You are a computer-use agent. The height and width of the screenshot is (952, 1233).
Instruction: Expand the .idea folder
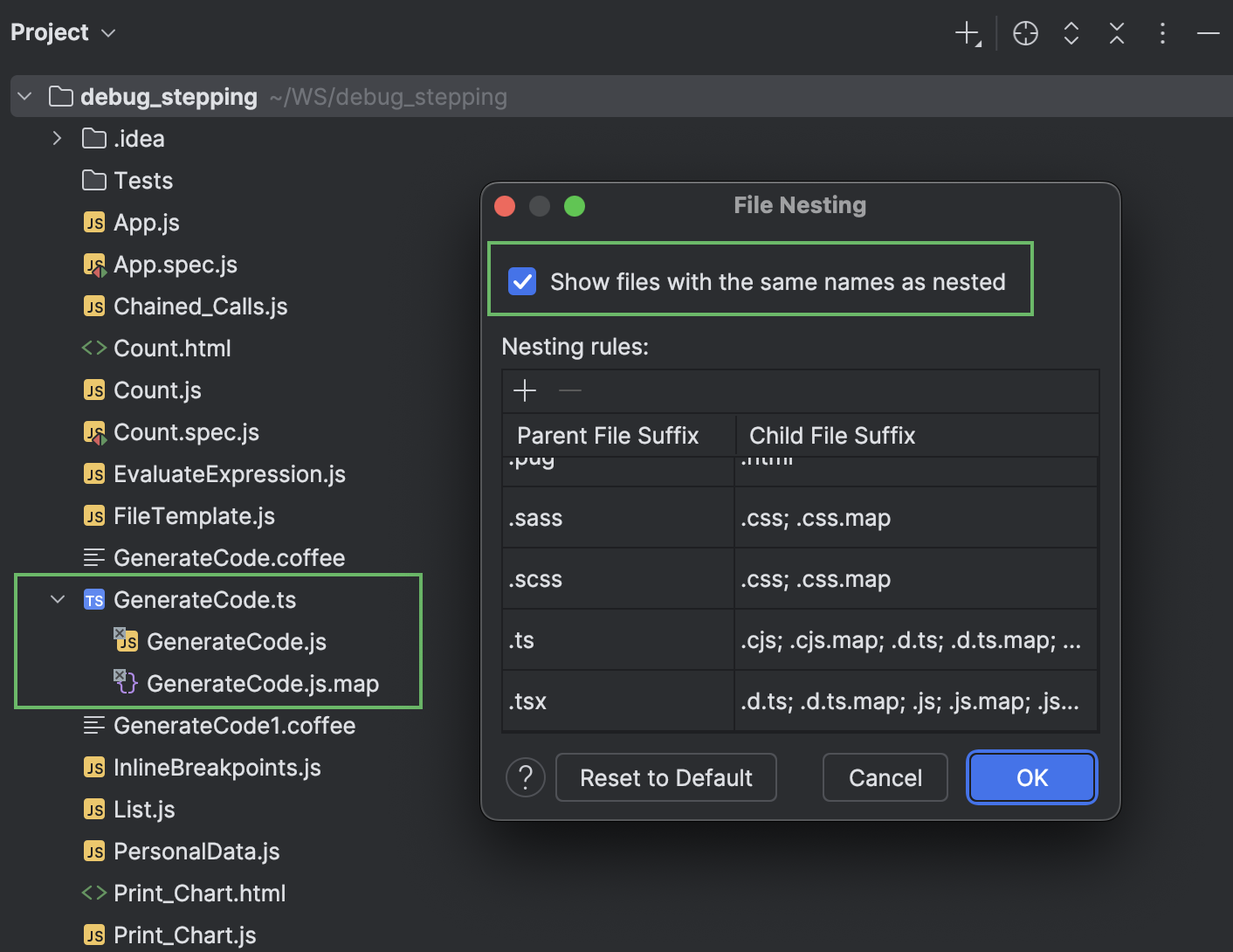tap(57, 138)
